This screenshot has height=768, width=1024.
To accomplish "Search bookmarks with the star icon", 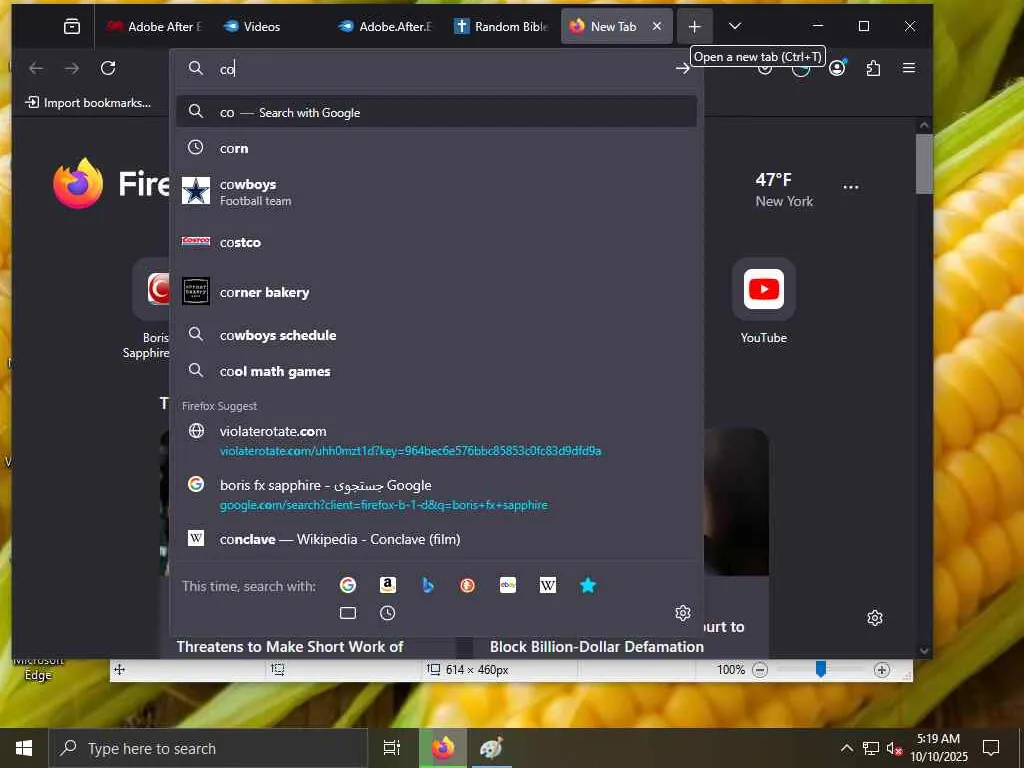I will (x=588, y=585).
